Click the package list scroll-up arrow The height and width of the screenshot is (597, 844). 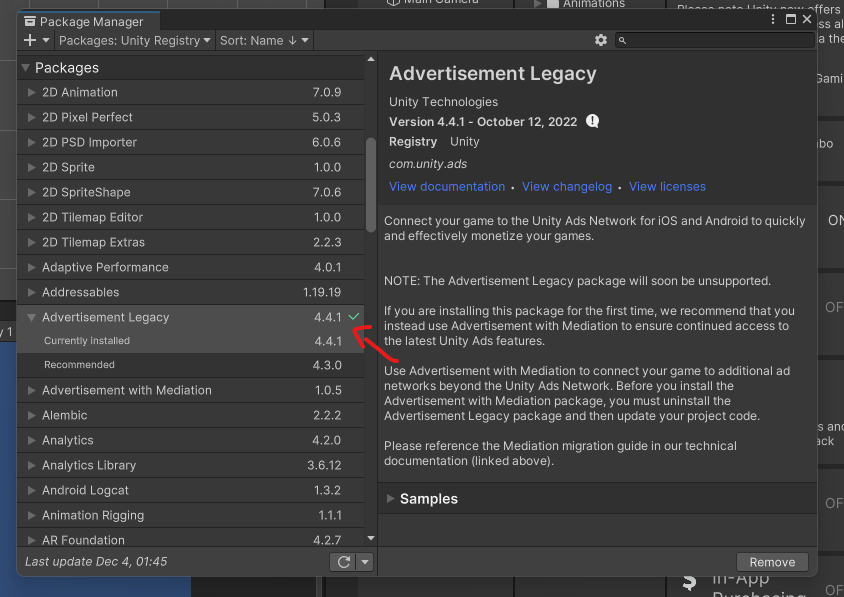coord(371,59)
